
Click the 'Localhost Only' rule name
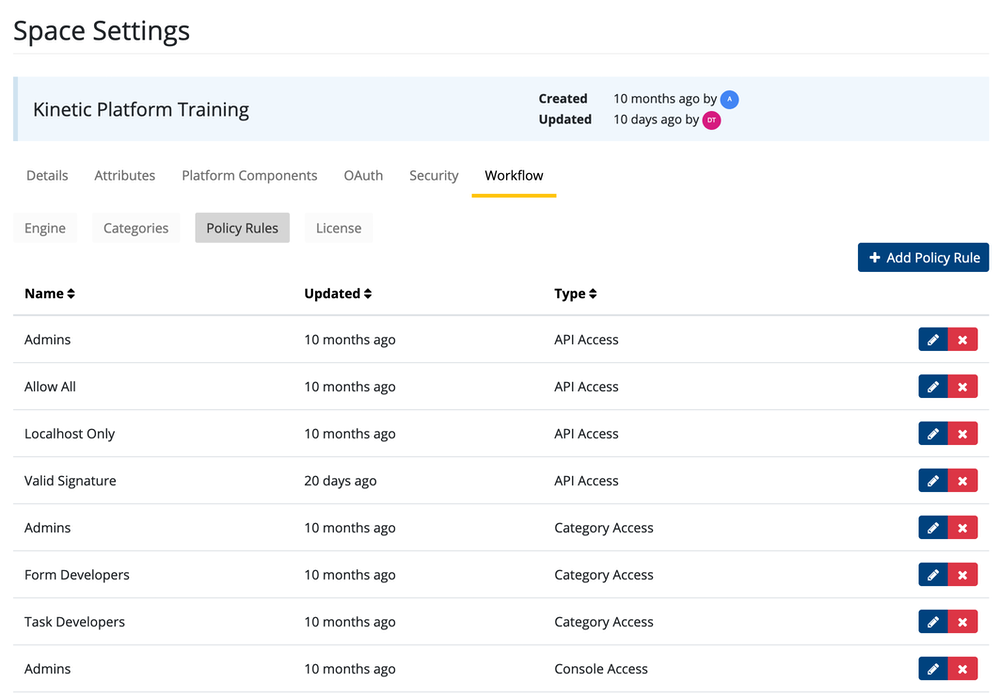coord(70,434)
